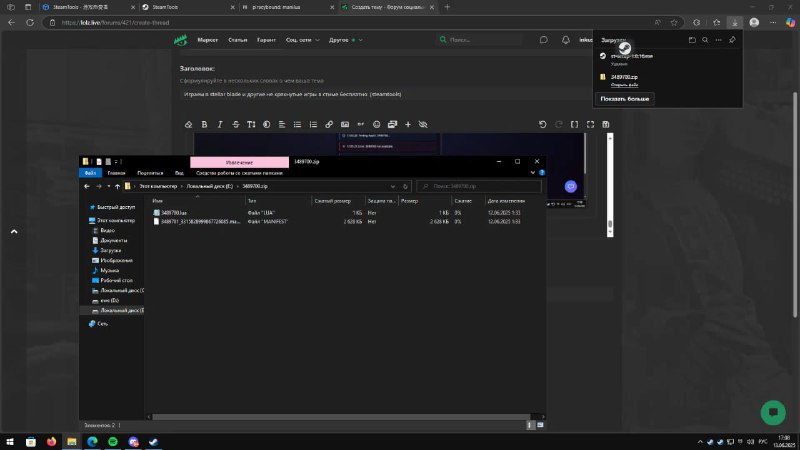Expand the Explorer ribbon with the chevron
Viewport: 800px width, 450px height.
point(531,172)
